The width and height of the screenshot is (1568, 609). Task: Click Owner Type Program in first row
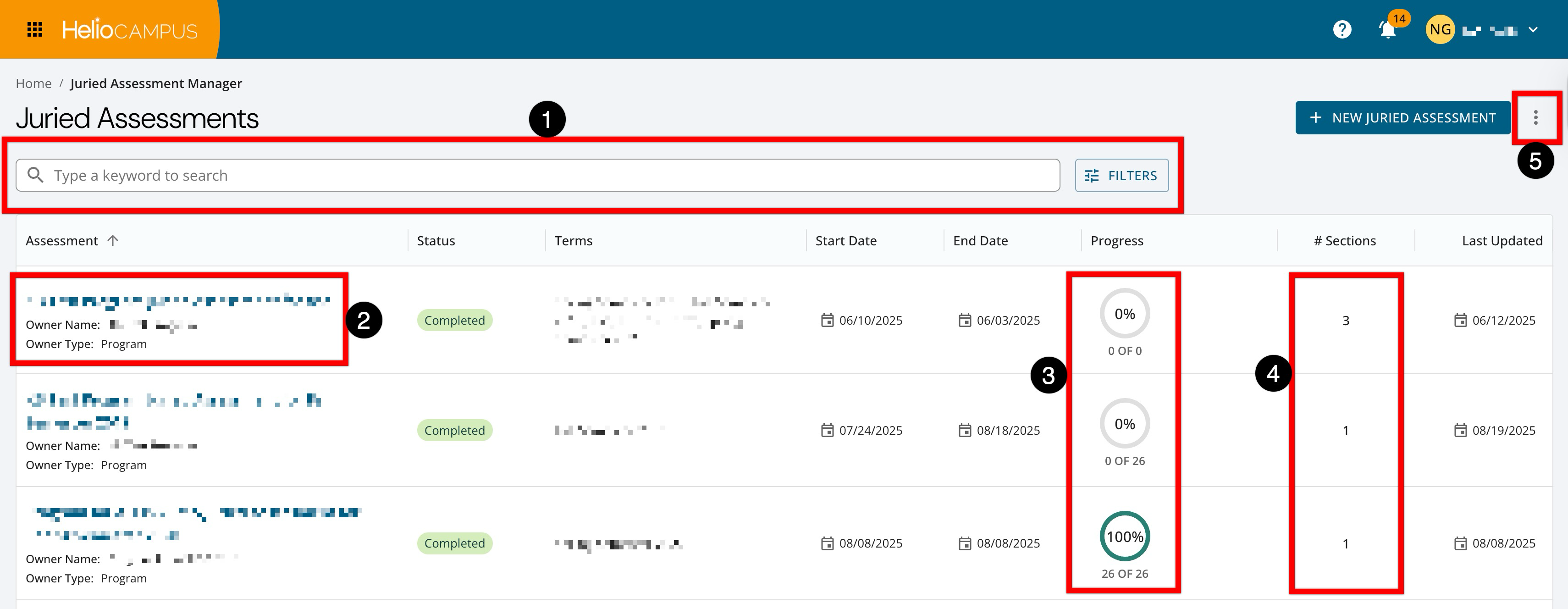86,344
